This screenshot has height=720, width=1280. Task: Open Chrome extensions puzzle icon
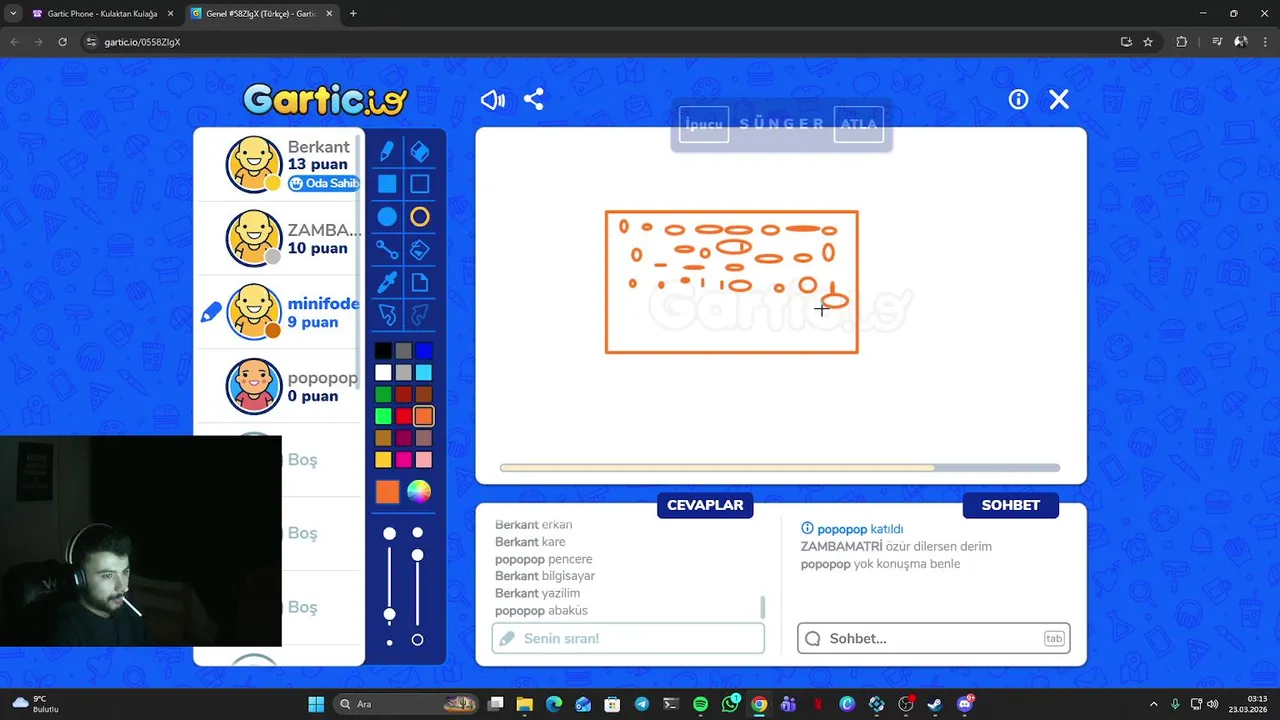[1182, 42]
